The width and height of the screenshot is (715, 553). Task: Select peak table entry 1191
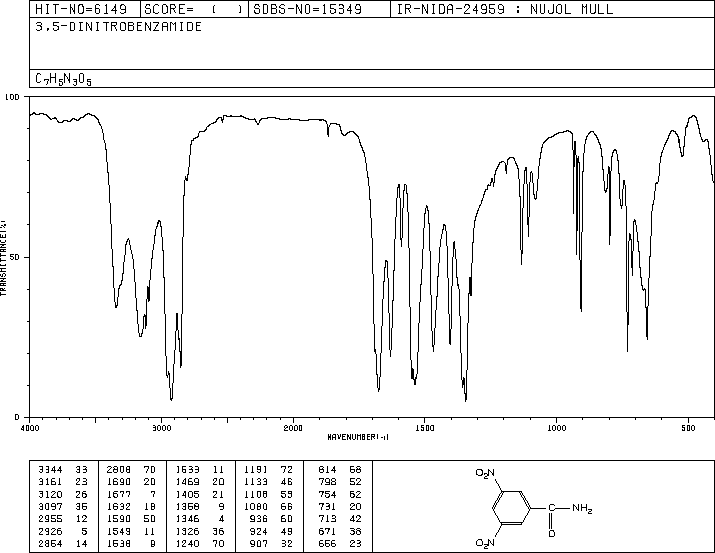[256, 470]
